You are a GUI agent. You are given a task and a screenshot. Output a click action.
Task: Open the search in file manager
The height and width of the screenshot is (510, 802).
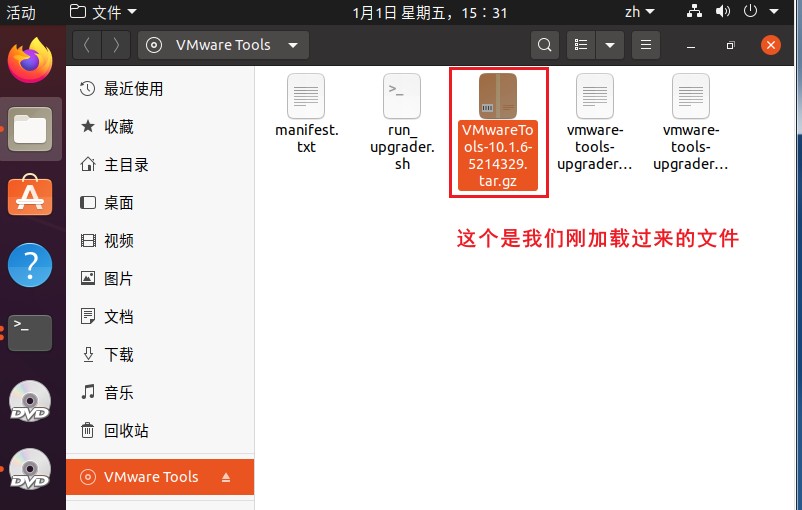pos(545,46)
